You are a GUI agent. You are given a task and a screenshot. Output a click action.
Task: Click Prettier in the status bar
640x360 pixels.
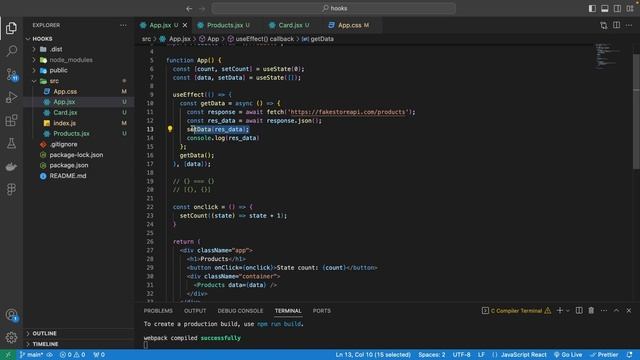click(604, 355)
